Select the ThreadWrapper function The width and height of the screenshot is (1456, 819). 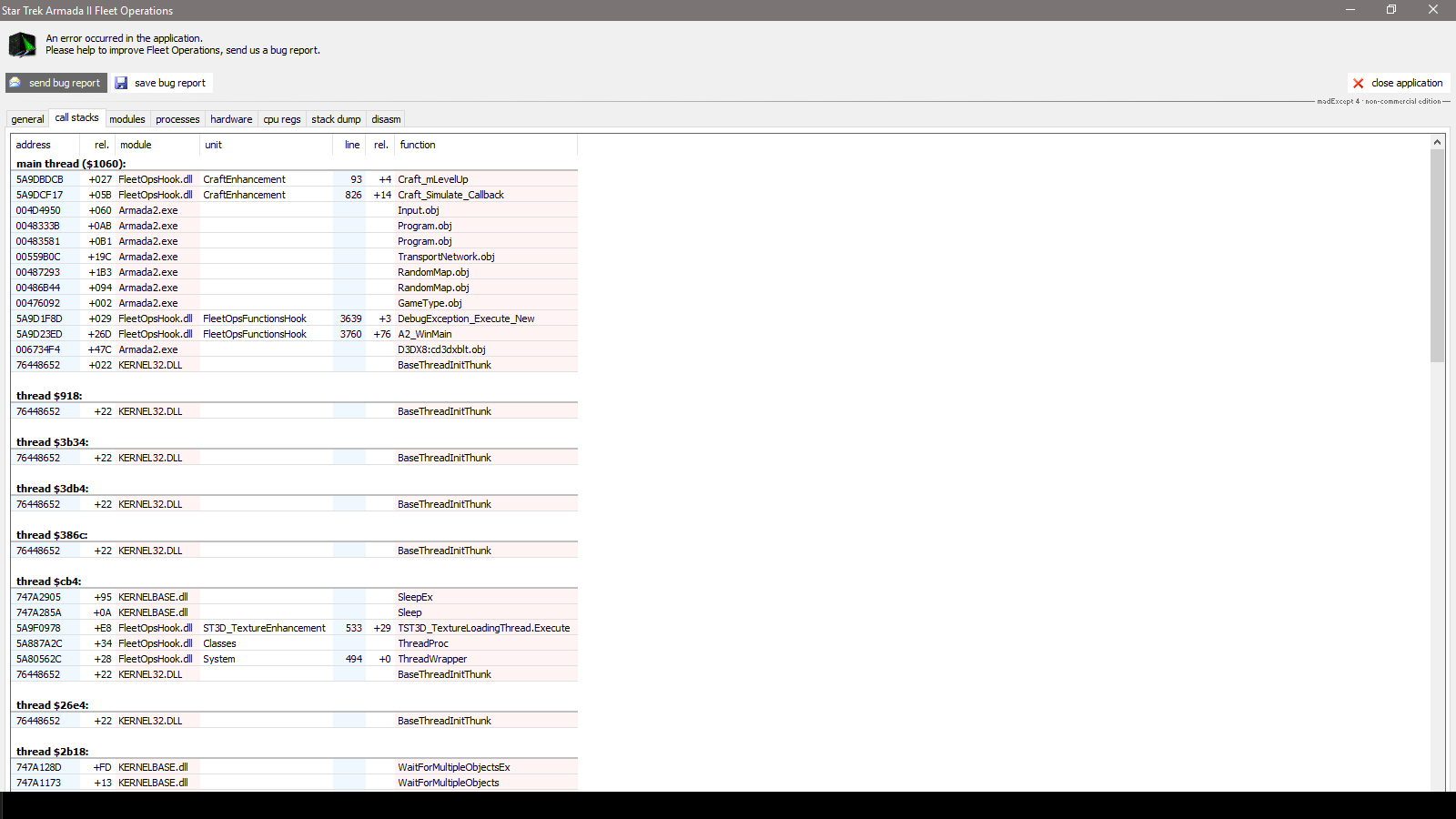[432, 659]
